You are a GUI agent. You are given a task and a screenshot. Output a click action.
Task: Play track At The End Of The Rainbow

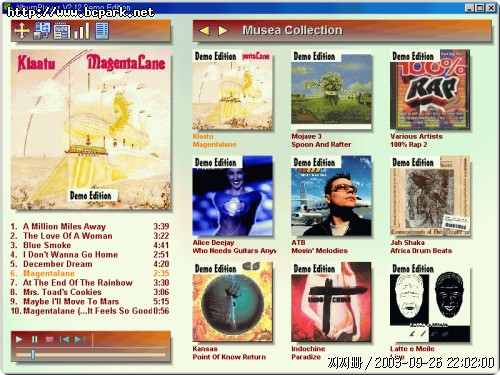pyautogui.click(x=90, y=283)
